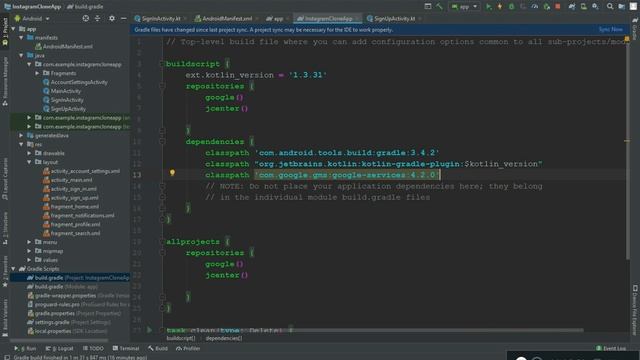Screen dimensions: 640x360
Task: Toggle the Favorites tool window
Action: pos(5,272)
